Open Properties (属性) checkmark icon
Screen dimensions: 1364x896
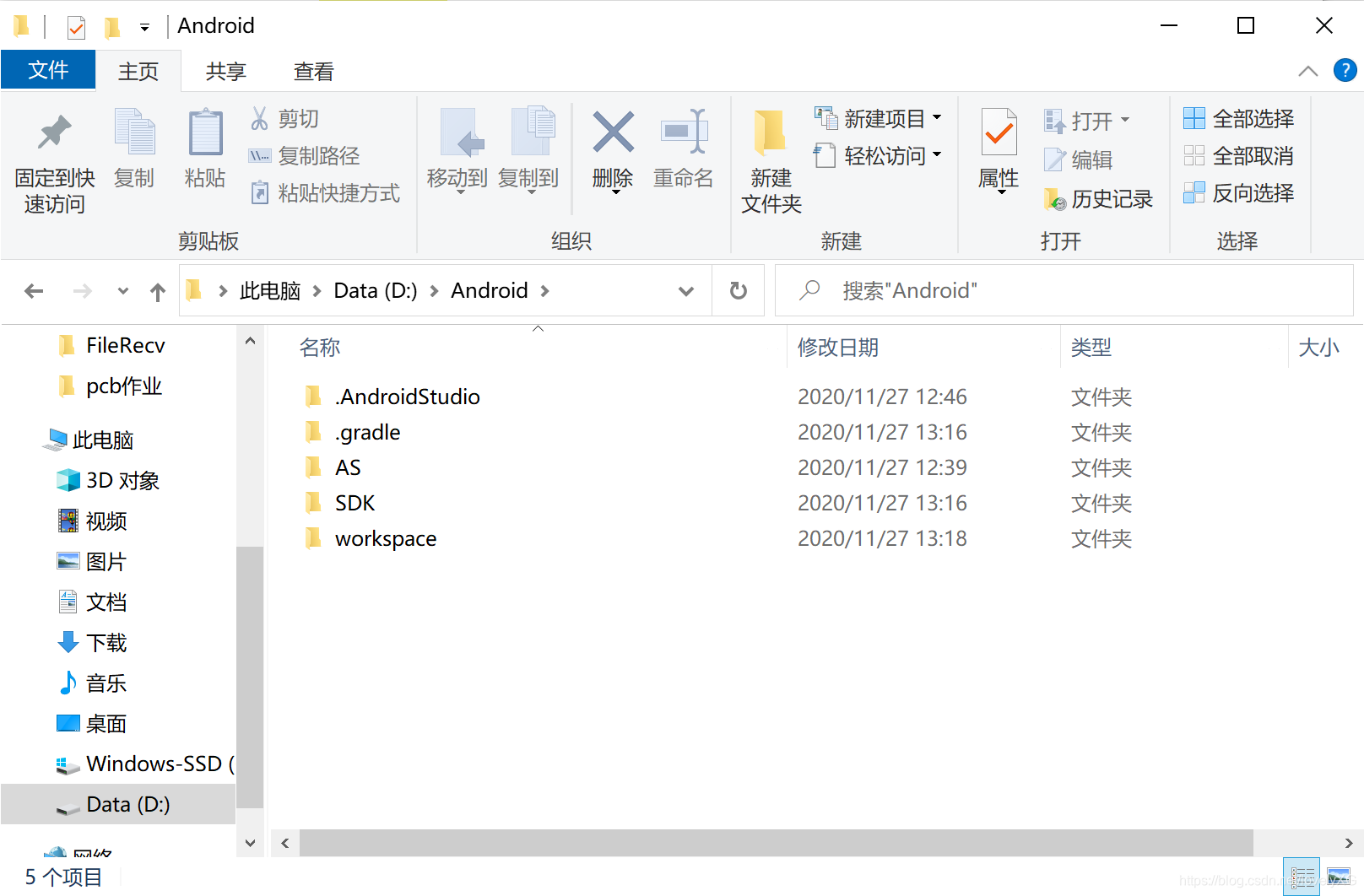(x=999, y=132)
